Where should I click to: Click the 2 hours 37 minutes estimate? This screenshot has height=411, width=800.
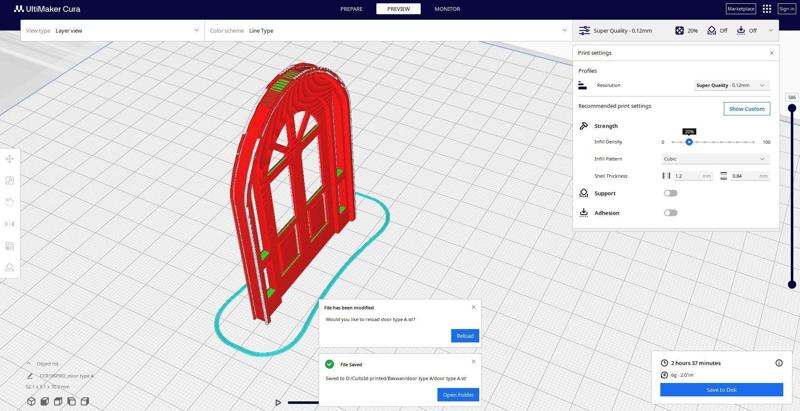696,363
